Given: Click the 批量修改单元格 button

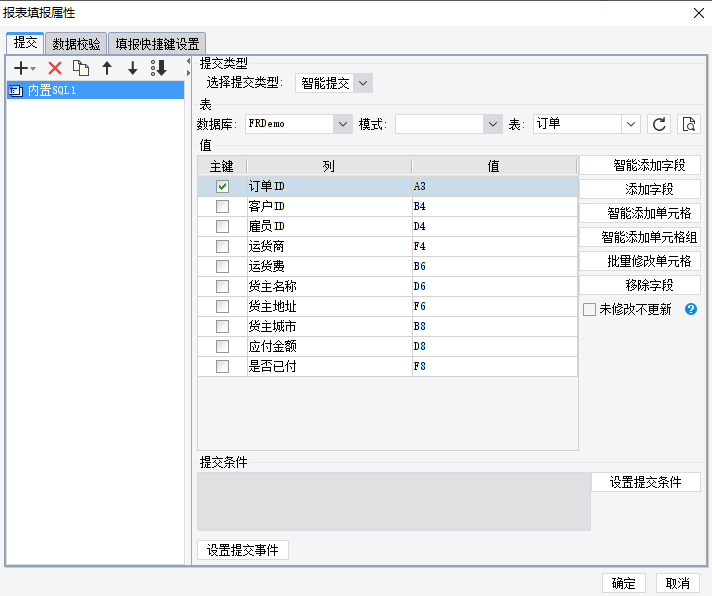Looking at the screenshot, I should click(x=640, y=261).
